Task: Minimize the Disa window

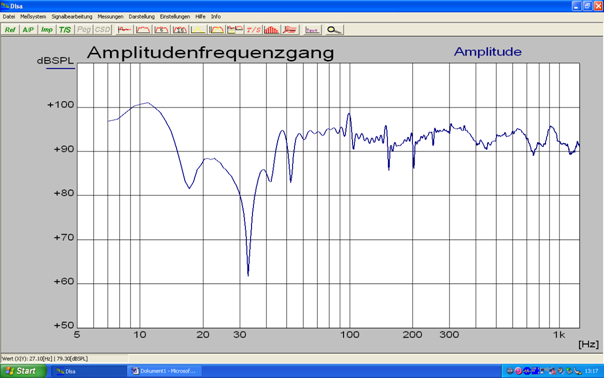Action: 576,6
